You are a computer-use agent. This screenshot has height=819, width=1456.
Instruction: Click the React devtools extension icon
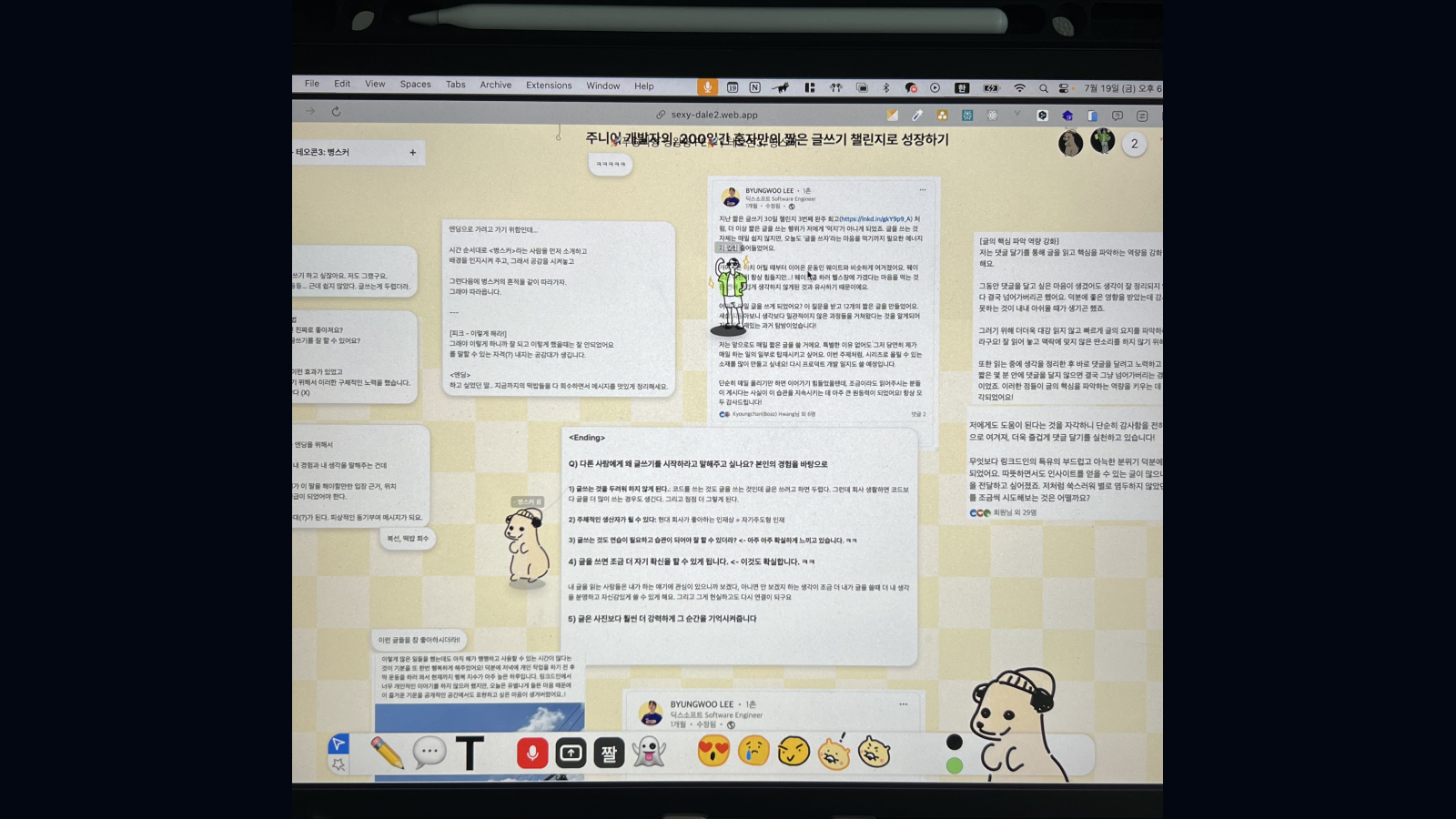(x=992, y=116)
